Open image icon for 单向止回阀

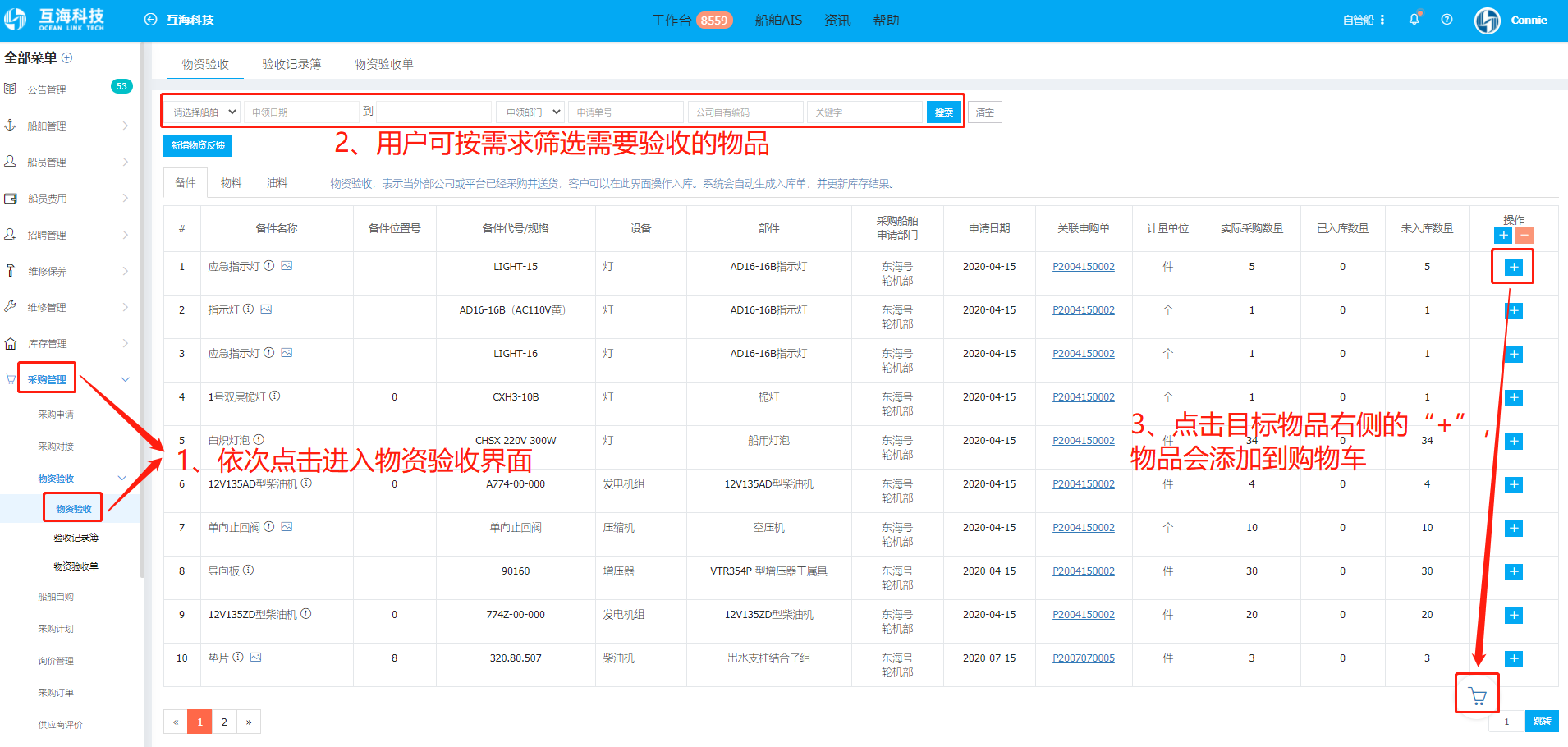tap(287, 527)
